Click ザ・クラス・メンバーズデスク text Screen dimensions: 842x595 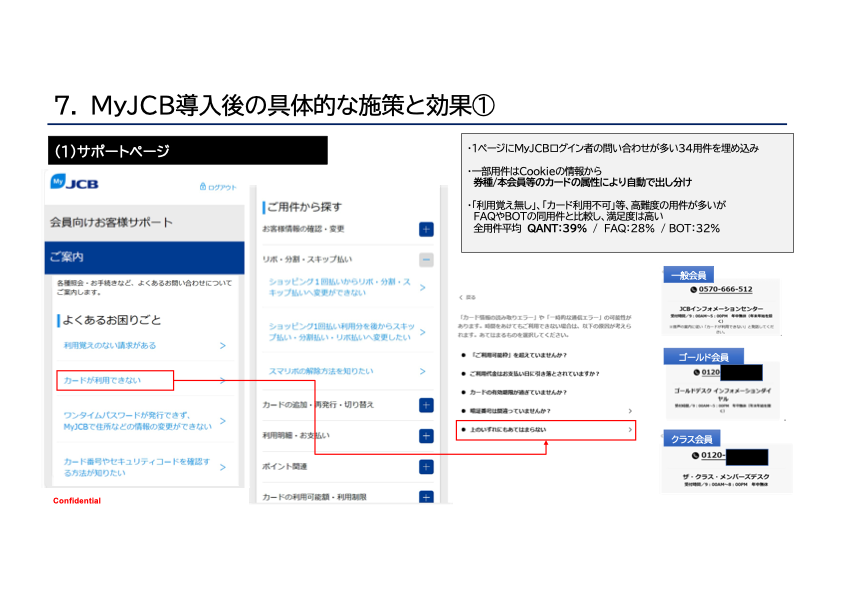click(x=725, y=476)
